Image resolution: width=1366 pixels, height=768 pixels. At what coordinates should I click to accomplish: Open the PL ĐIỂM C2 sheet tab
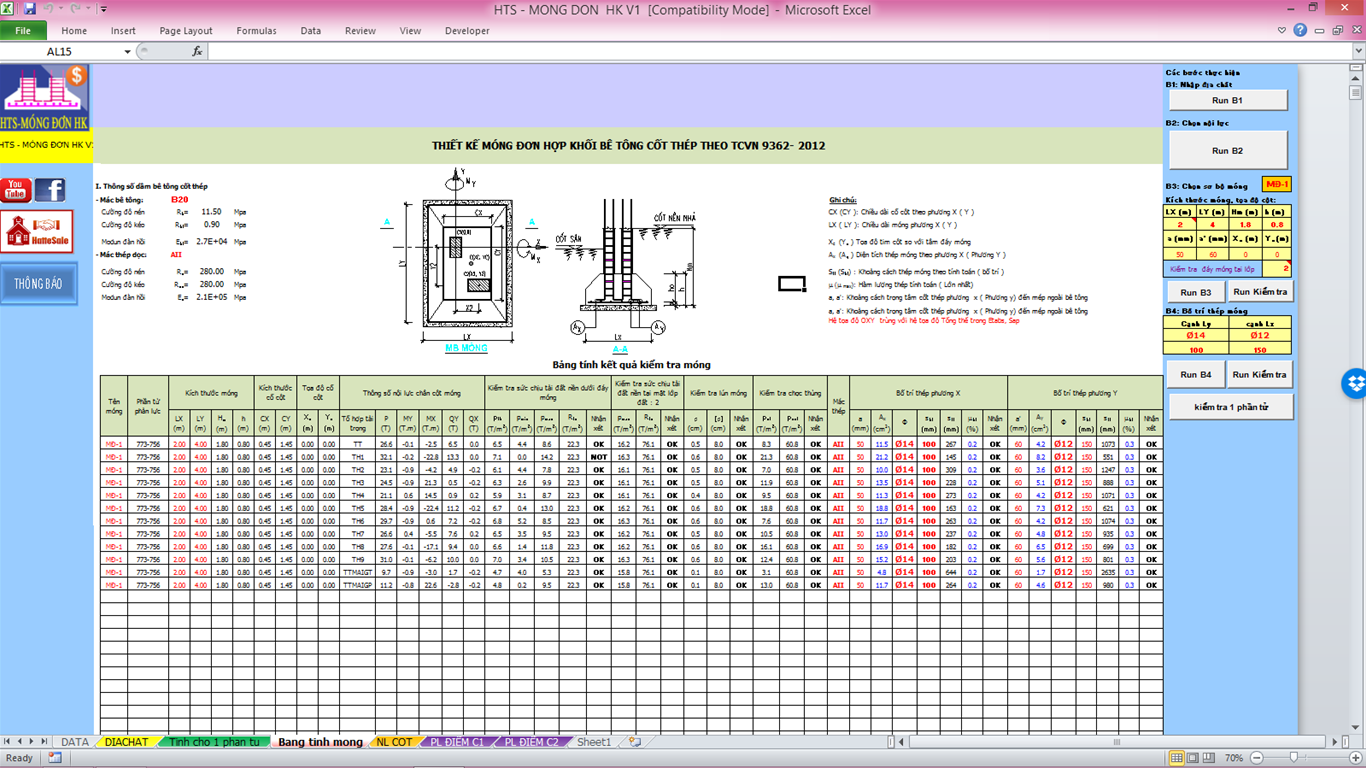[531, 742]
